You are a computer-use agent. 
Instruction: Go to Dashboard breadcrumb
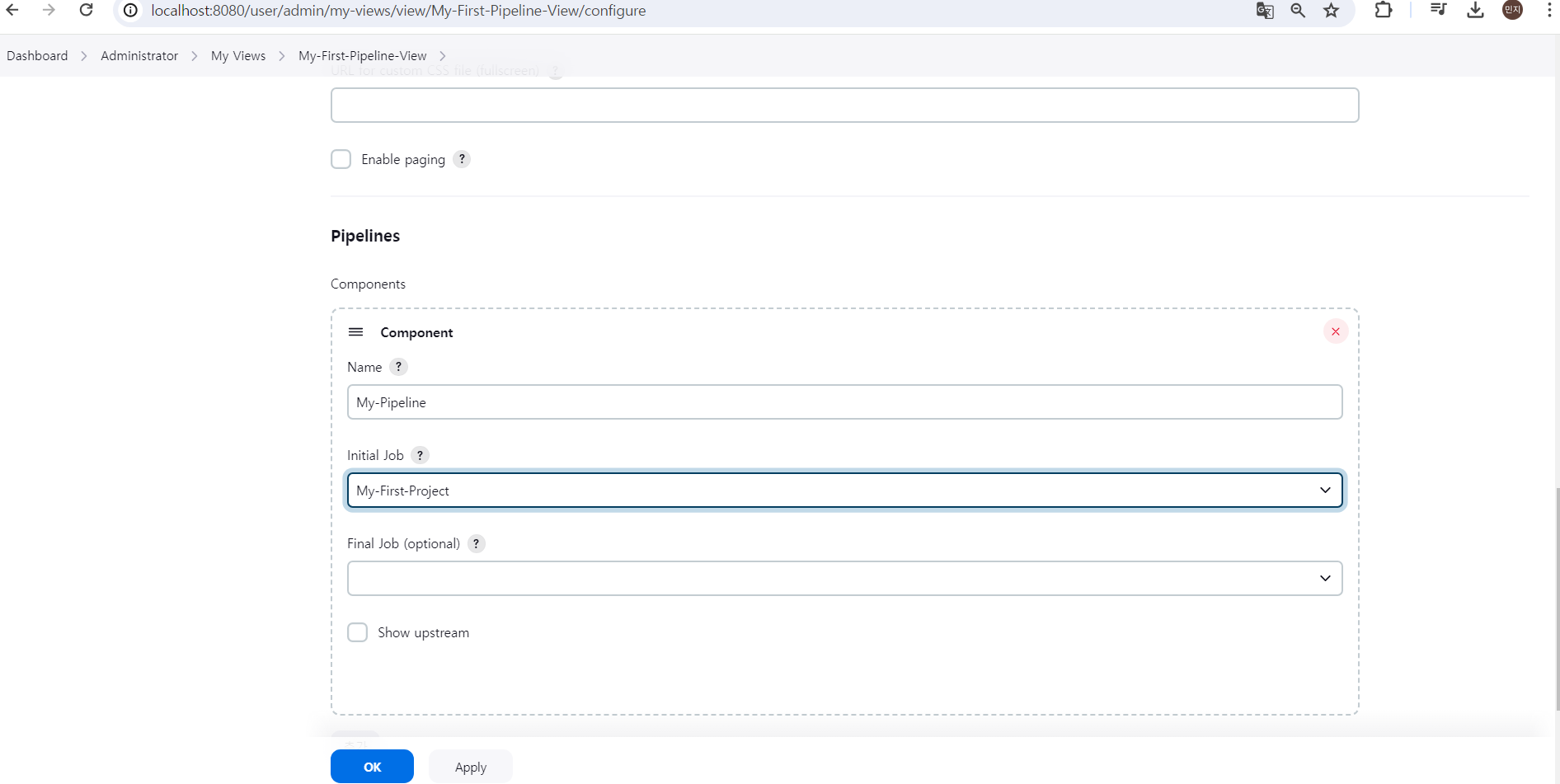[x=37, y=56]
